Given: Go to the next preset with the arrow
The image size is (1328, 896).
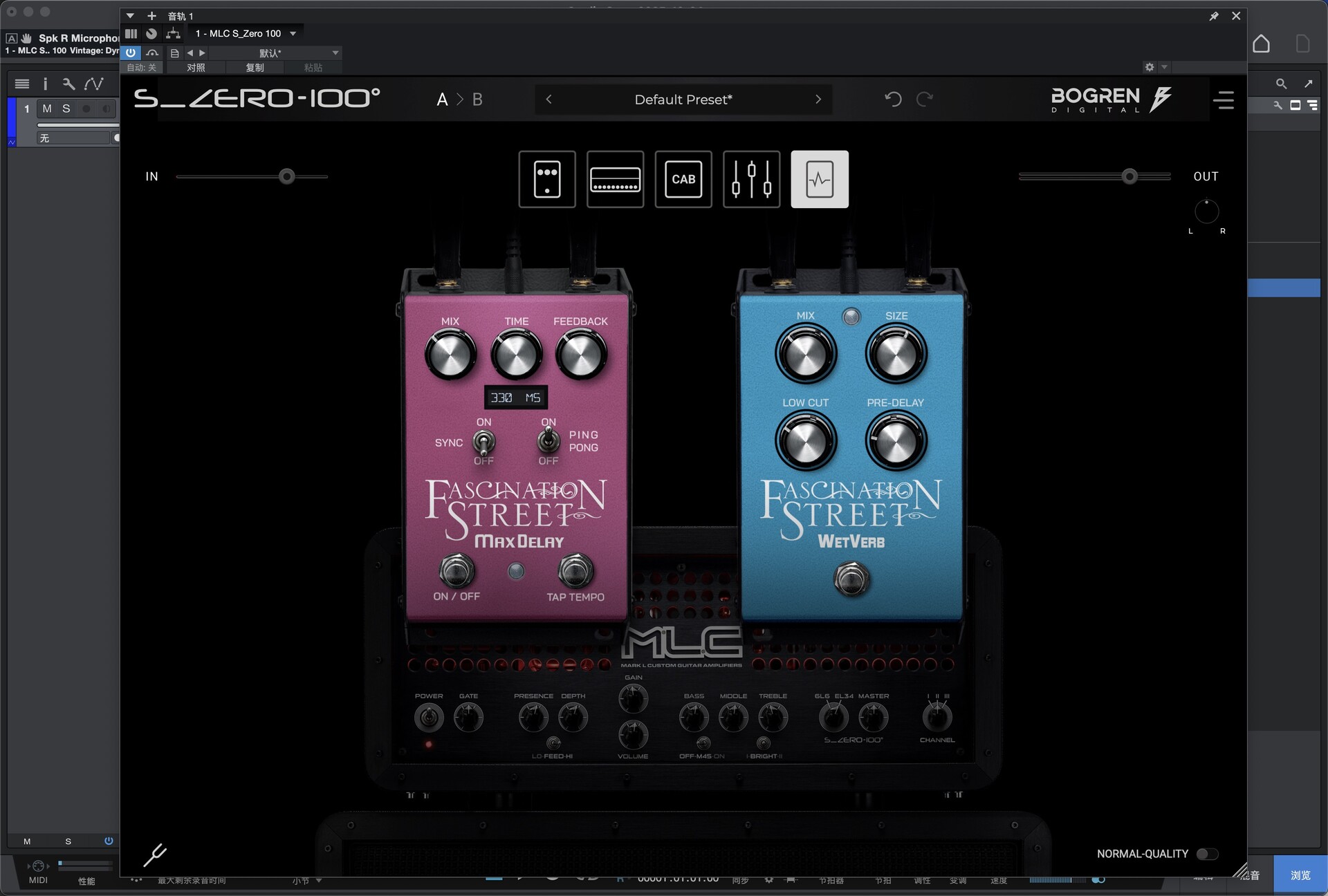Looking at the screenshot, I should [818, 100].
